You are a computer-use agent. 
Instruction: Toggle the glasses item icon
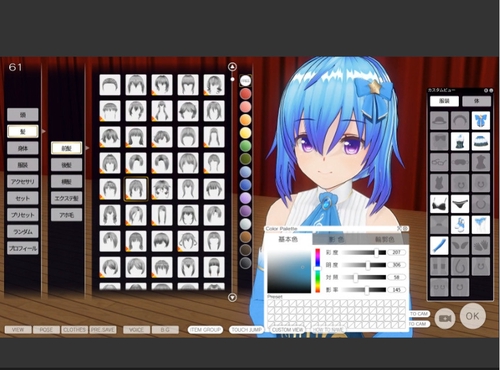click(439, 162)
